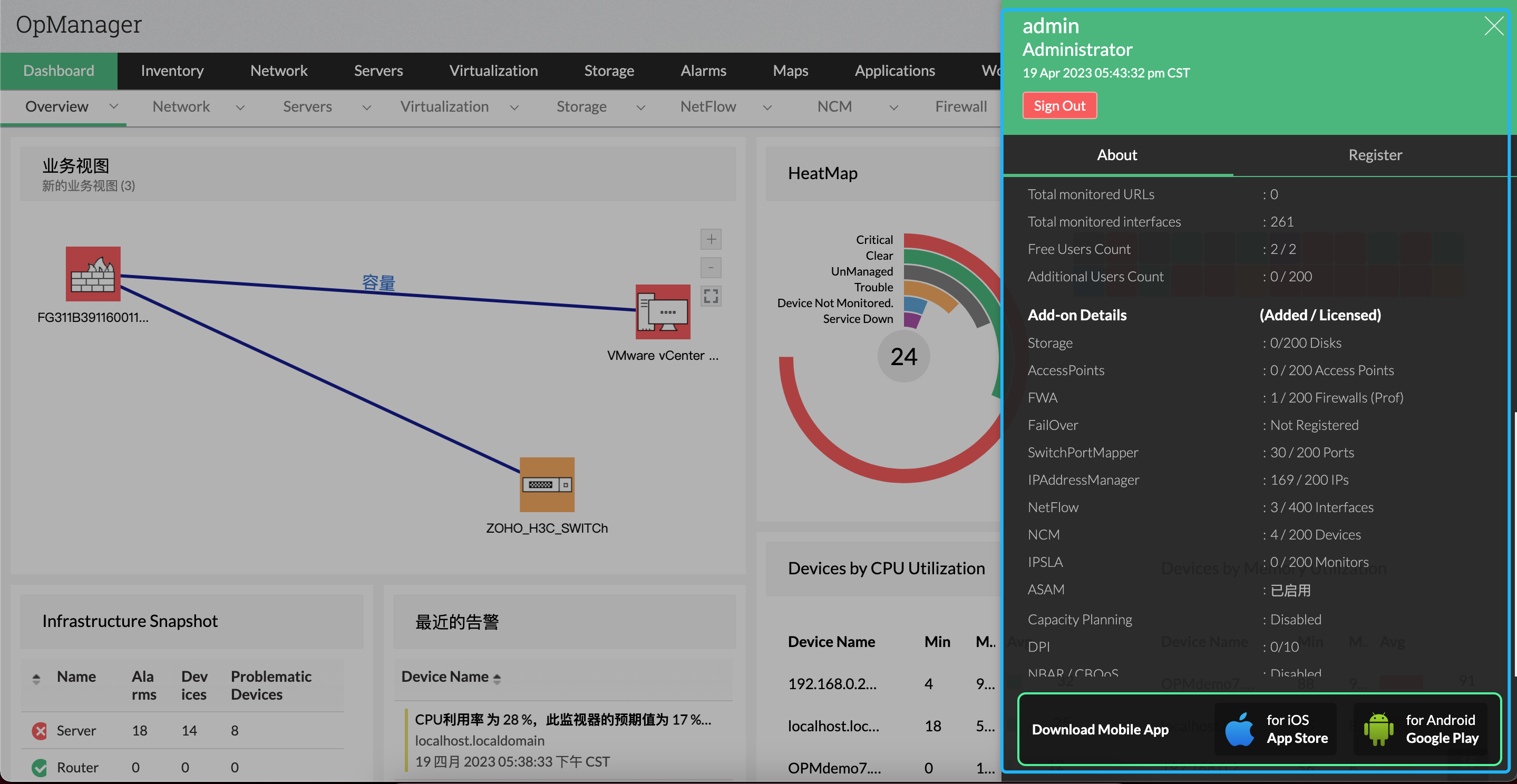Click the ZOHO_H3C_SWITCh switch icon

(x=547, y=484)
